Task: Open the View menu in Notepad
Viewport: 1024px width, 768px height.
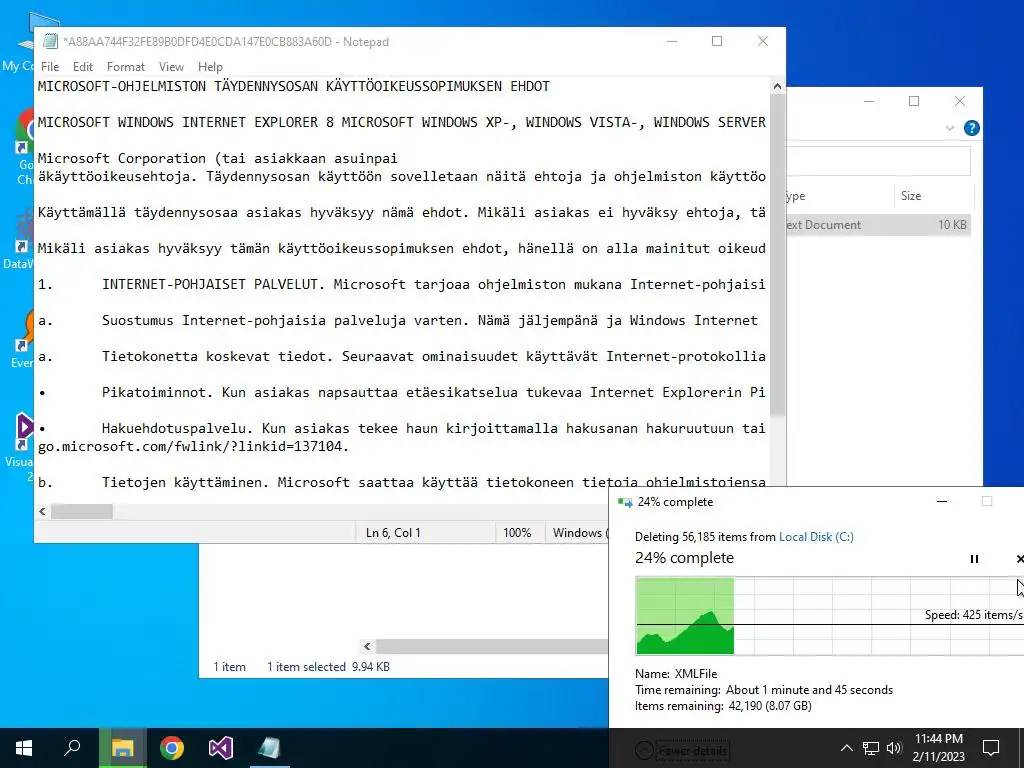Action: tap(171, 67)
